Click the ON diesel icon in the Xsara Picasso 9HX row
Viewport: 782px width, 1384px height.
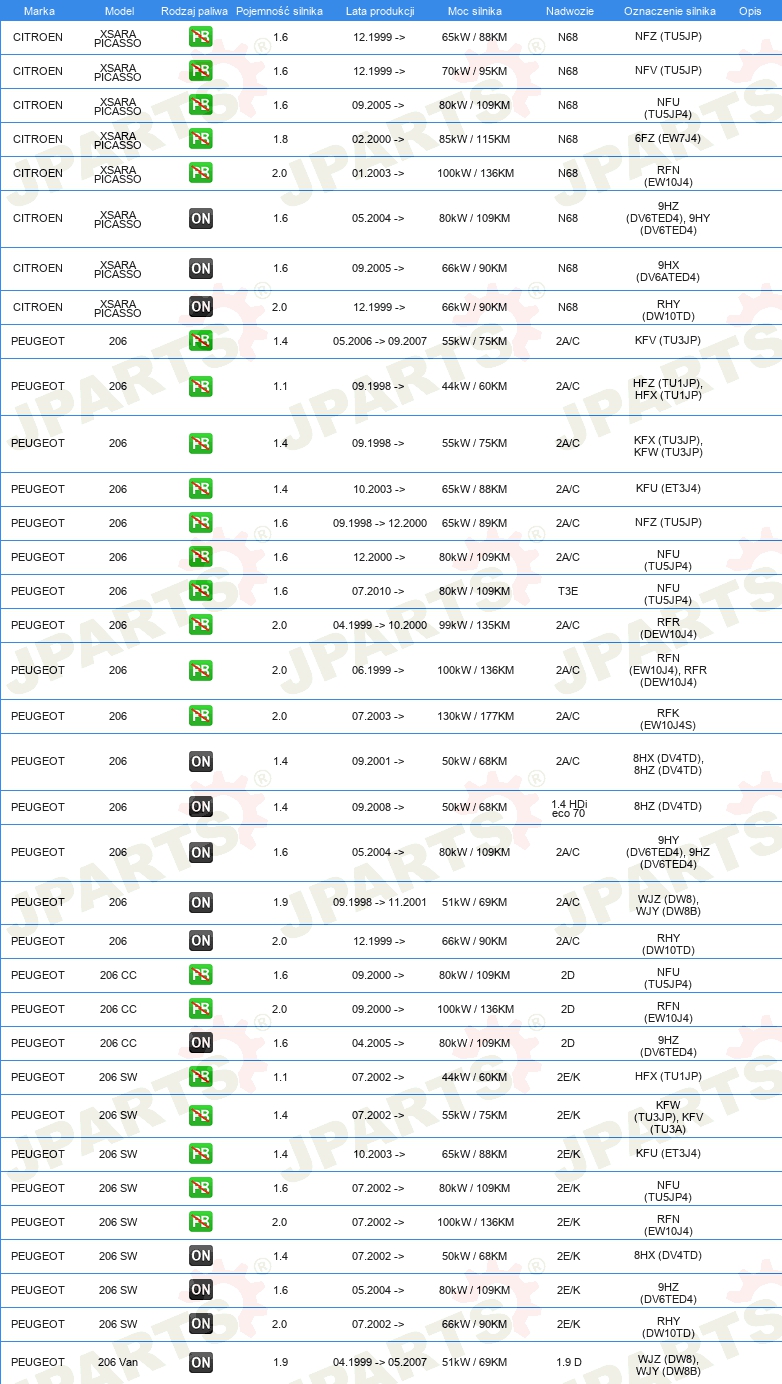point(201,268)
